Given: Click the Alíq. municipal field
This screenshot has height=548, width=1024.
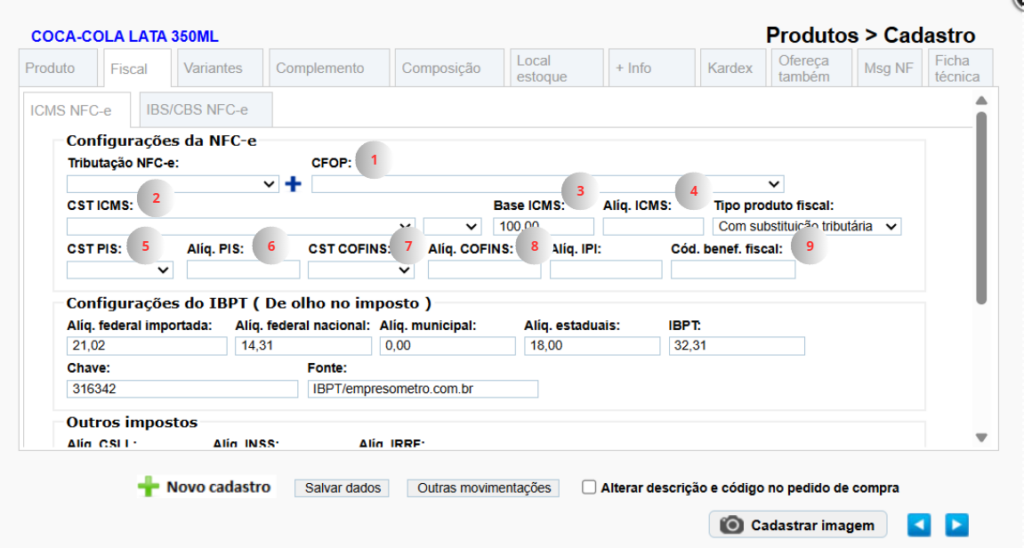Looking at the screenshot, I should (x=447, y=346).
